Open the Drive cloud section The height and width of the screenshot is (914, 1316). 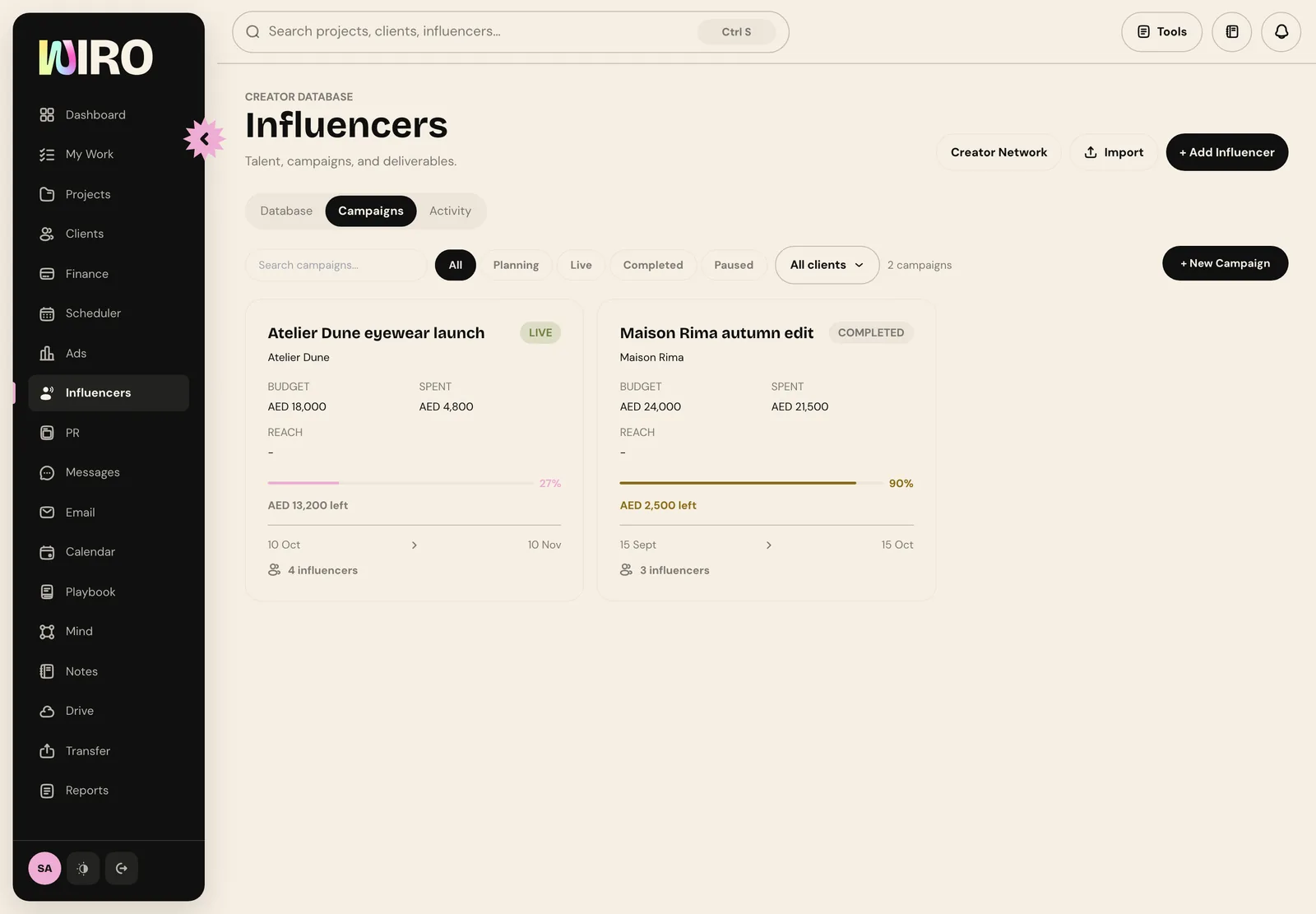click(x=109, y=711)
